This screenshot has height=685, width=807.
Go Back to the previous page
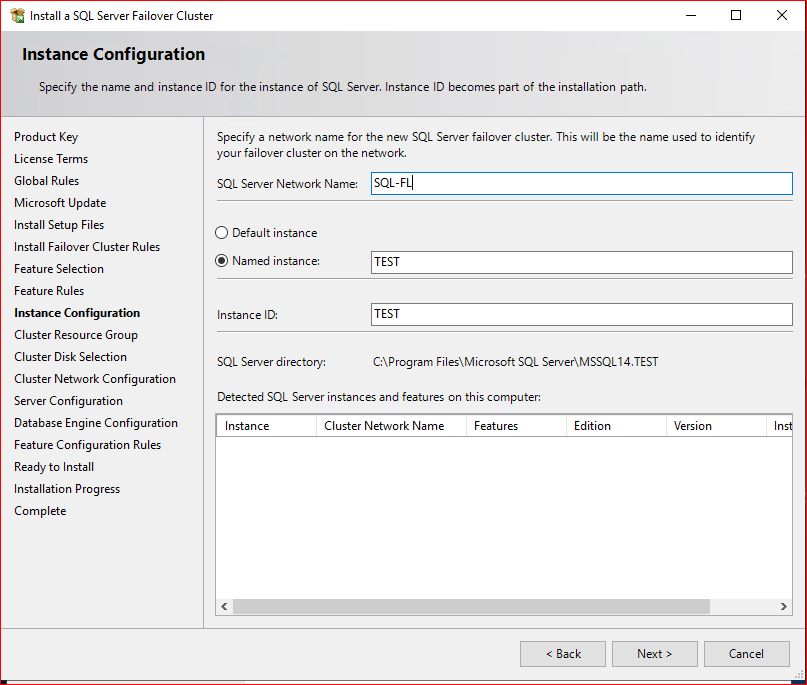point(563,654)
